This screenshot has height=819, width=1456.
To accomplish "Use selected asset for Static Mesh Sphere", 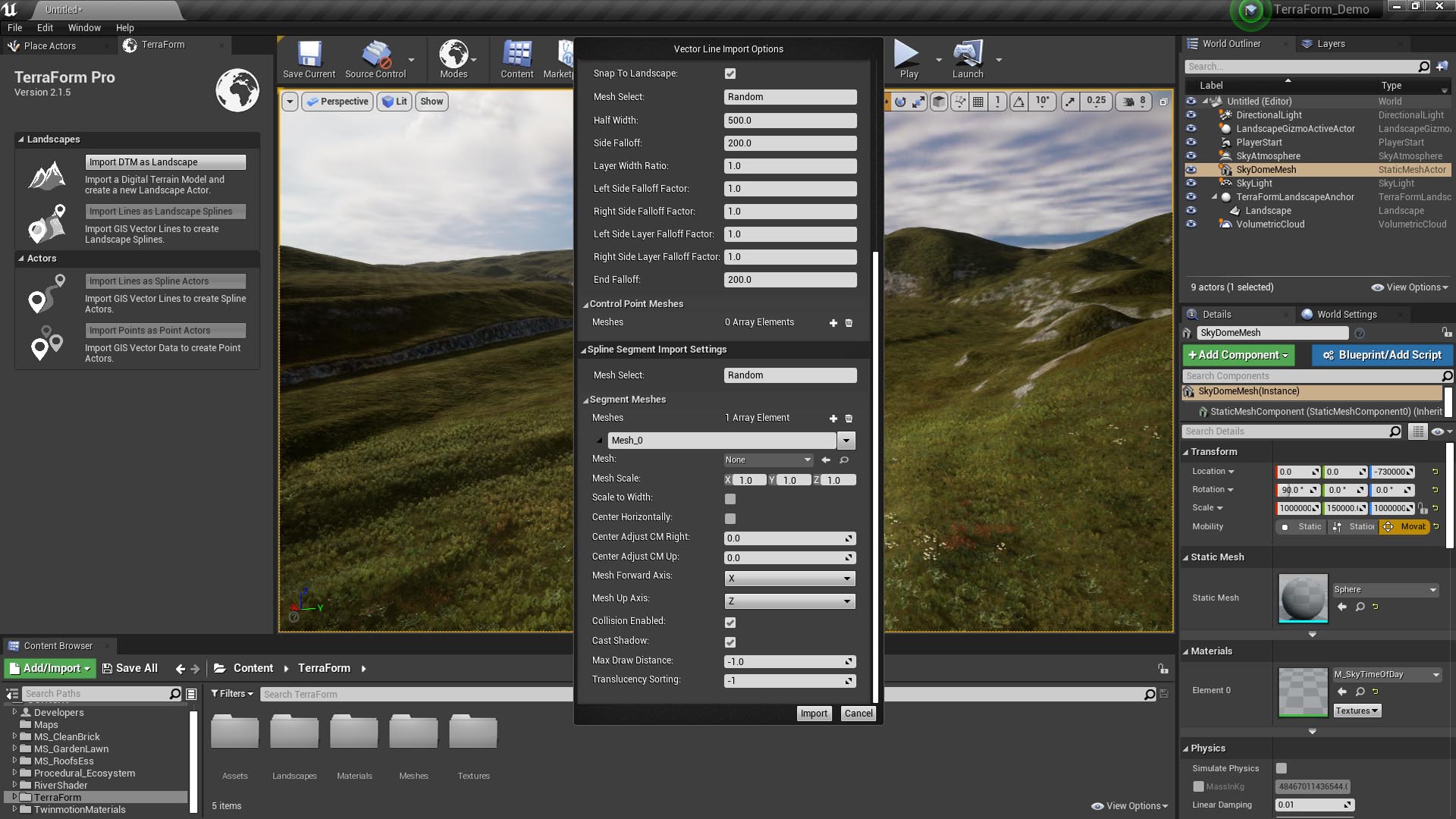I will (x=1342, y=607).
